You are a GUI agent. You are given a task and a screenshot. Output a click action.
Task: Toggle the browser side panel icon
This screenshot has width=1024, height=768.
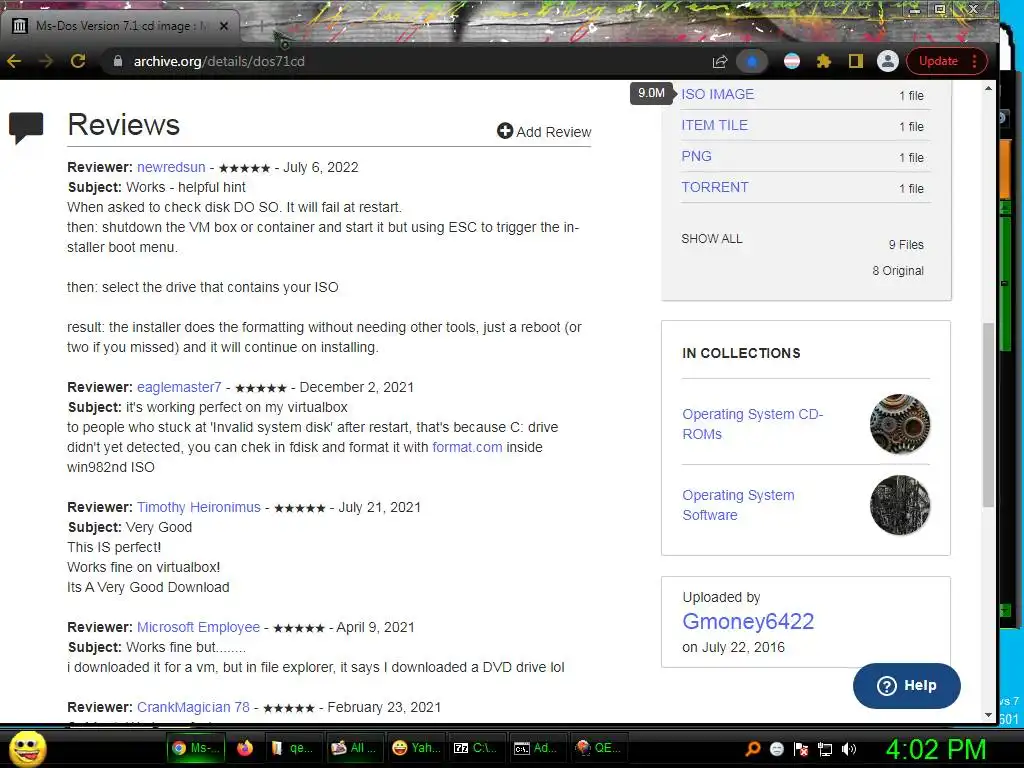856,61
